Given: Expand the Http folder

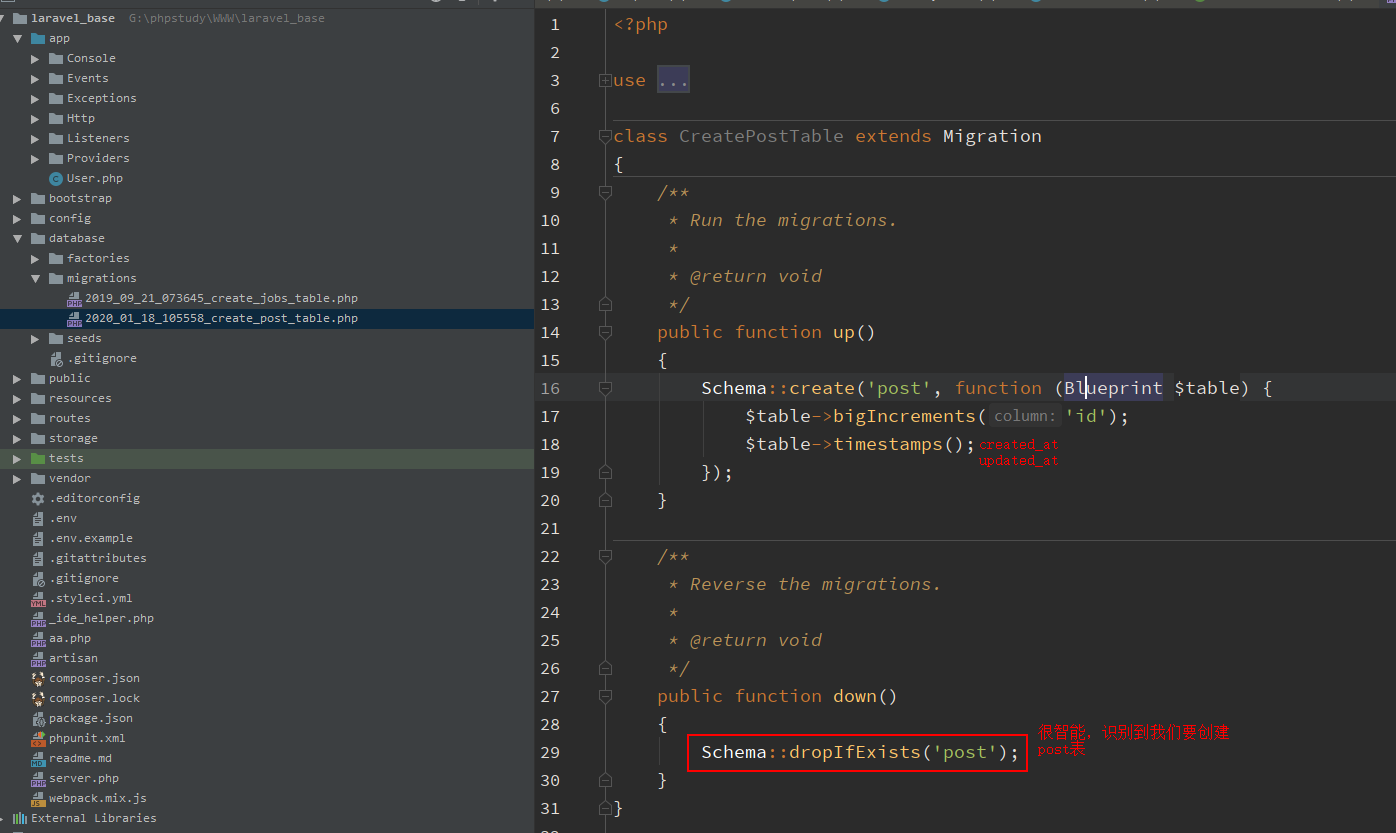Looking at the screenshot, I should tap(36, 119).
